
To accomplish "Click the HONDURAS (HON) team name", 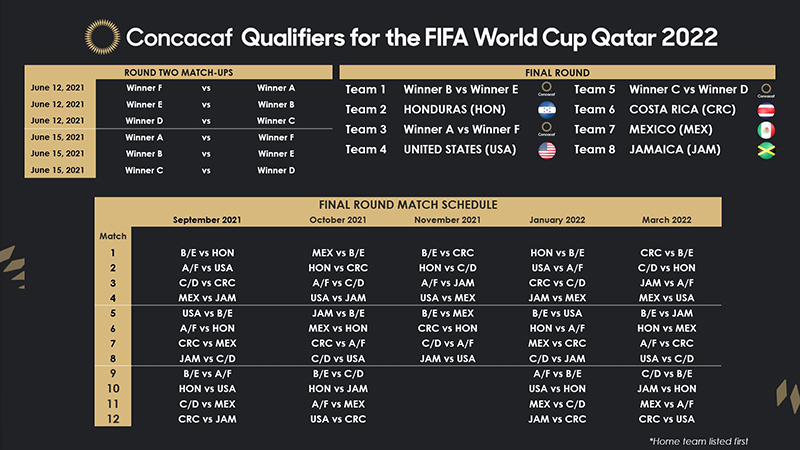I will (447, 110).
